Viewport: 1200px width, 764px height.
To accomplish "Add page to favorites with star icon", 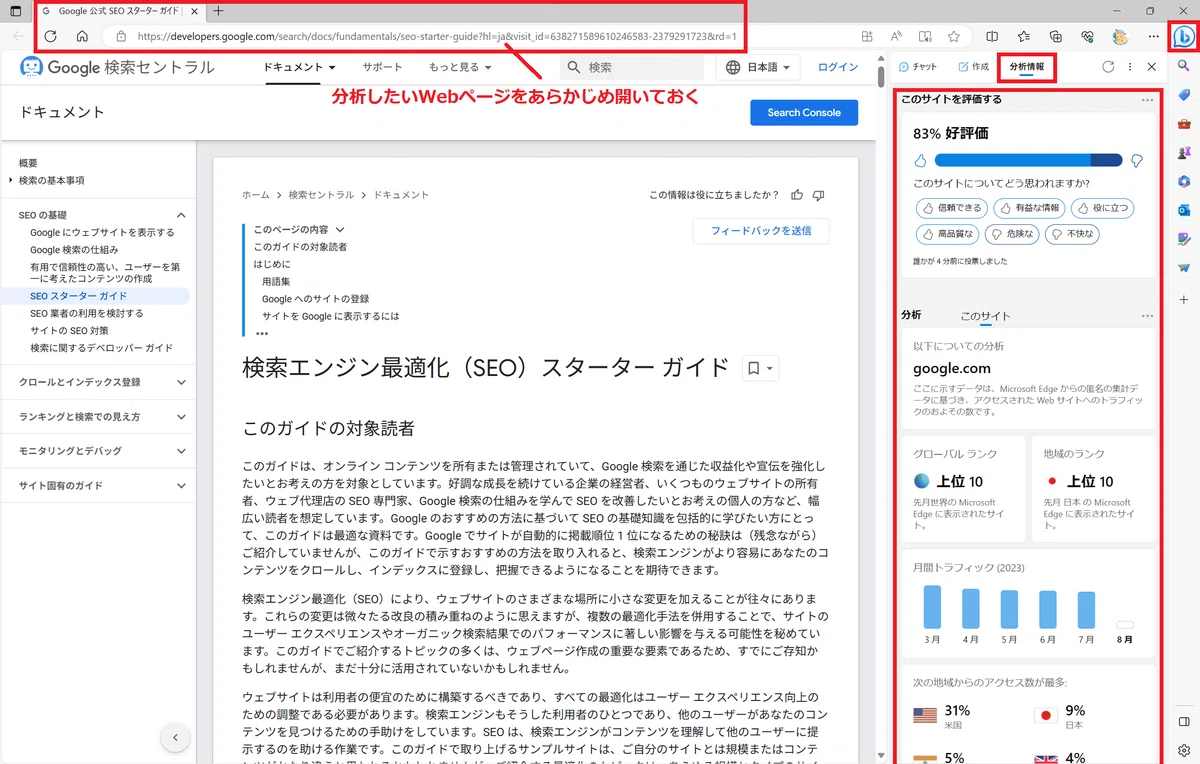I will (954, 36).
